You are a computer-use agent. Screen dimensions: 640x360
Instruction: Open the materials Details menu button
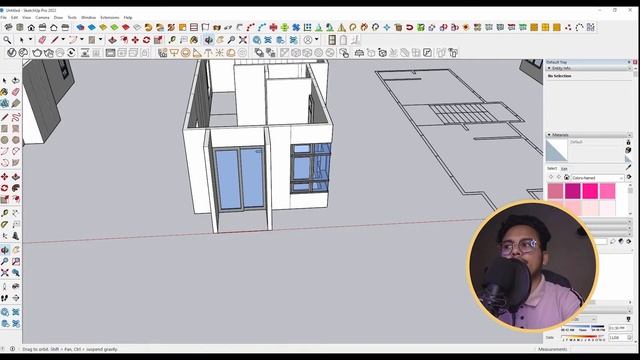coord(629,177)
